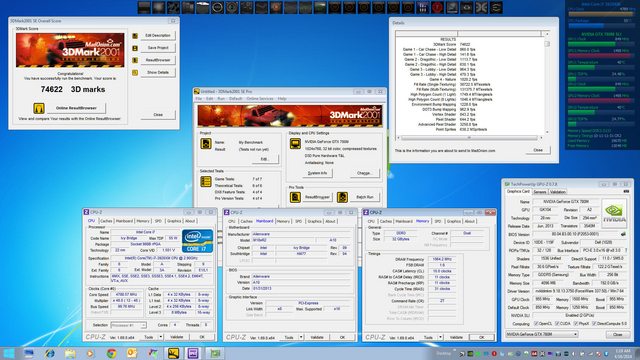Click the GPU Name field in GPU-Z
Viewport: 640px width, 360px height.
[x=566, y=202]
